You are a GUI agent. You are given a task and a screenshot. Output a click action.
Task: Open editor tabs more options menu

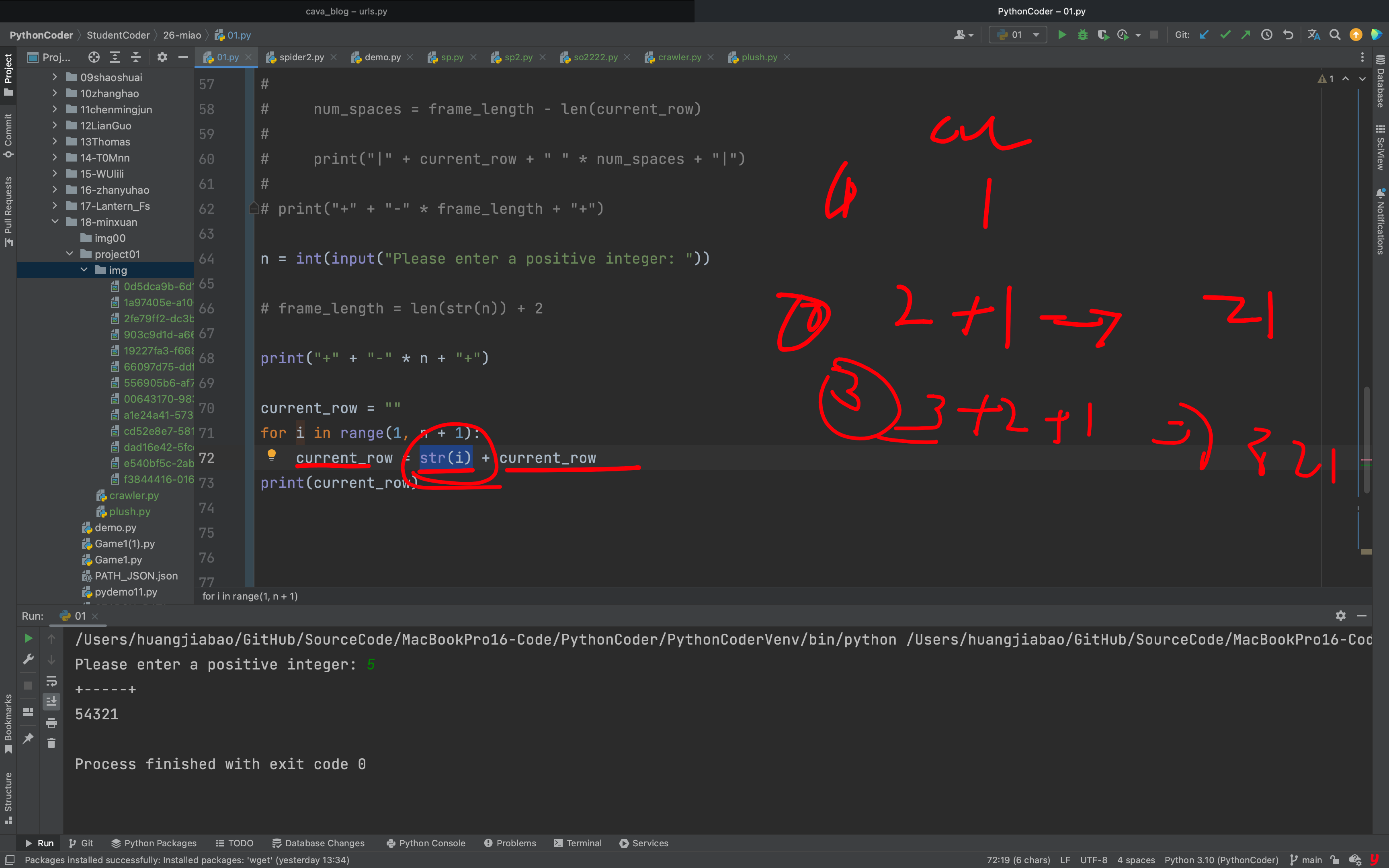tap(1362, 57)
